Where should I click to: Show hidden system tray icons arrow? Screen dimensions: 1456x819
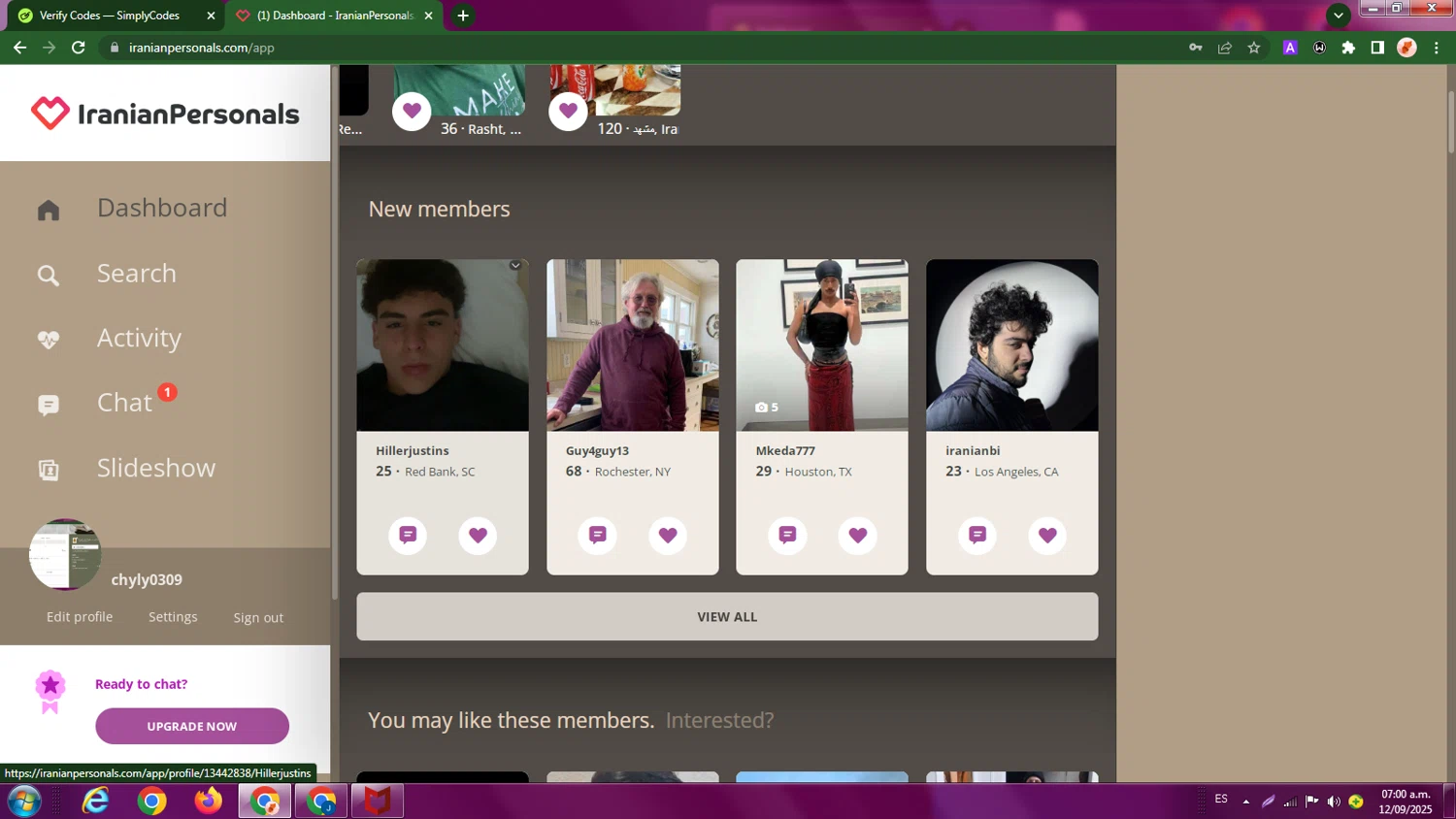point(1246,801)
